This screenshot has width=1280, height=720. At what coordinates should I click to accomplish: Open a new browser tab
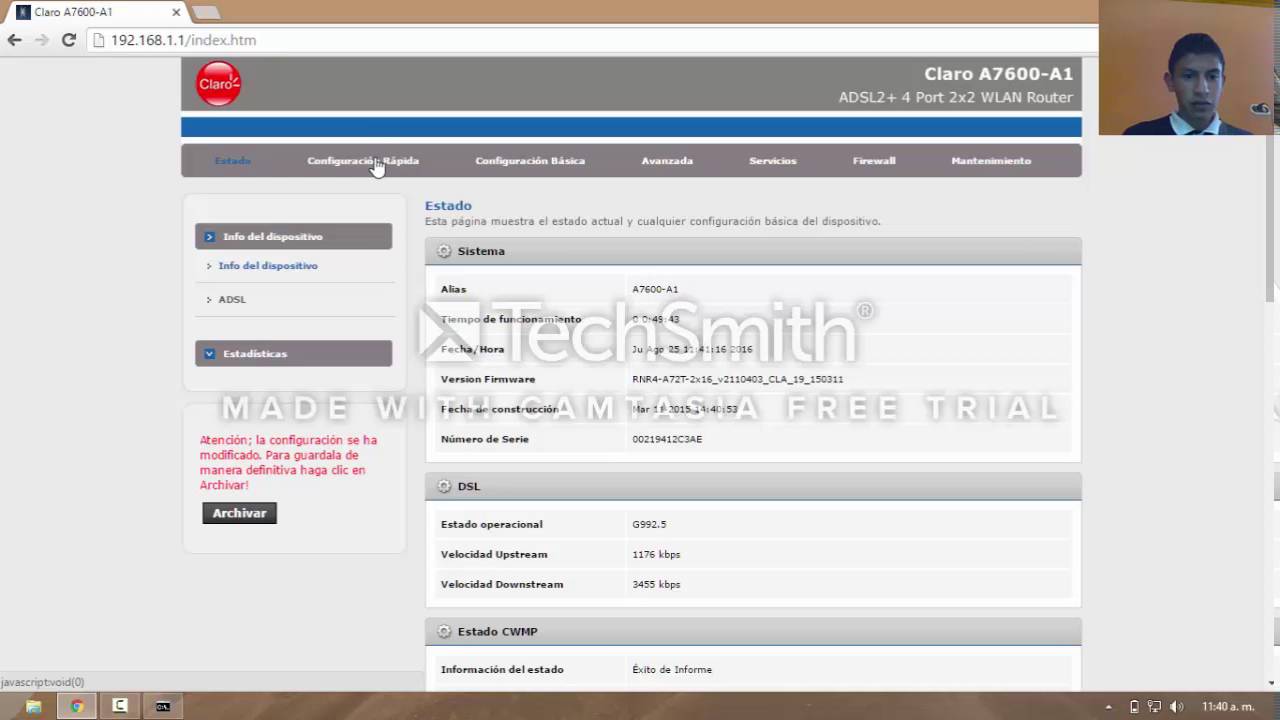(x=206, y=12)
